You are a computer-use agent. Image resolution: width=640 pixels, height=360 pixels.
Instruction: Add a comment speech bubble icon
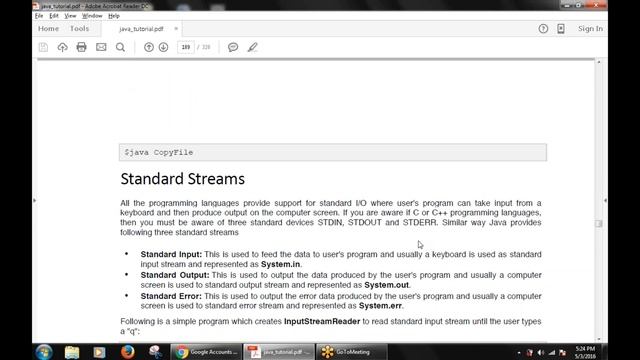tap(233, 47)
